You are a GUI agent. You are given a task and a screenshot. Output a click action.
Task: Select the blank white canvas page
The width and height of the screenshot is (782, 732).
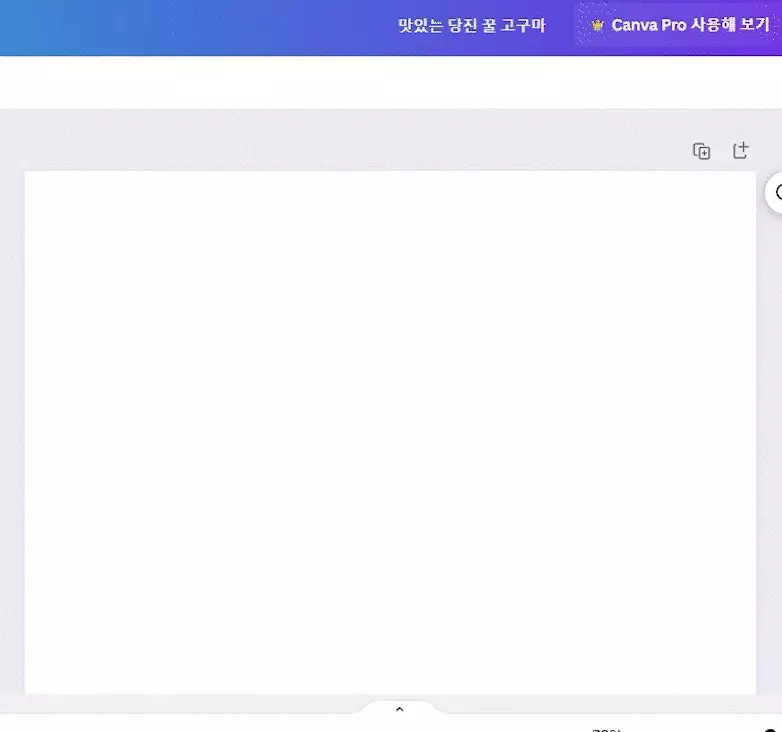click(x=390, y=430)
